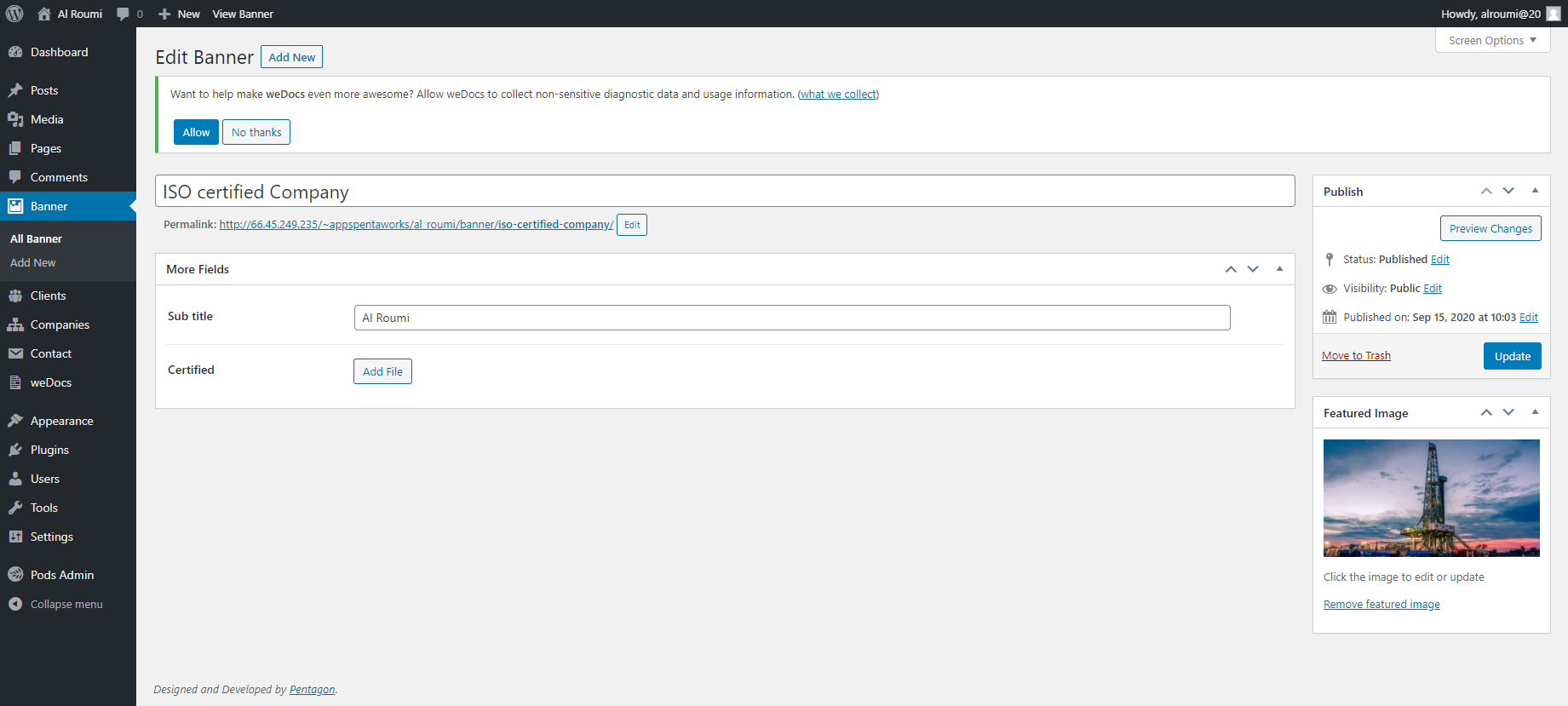The image size is (1568, 706).
Task: Move Publish panel up
Action: pyautogui.click(x=1486, y=191)
